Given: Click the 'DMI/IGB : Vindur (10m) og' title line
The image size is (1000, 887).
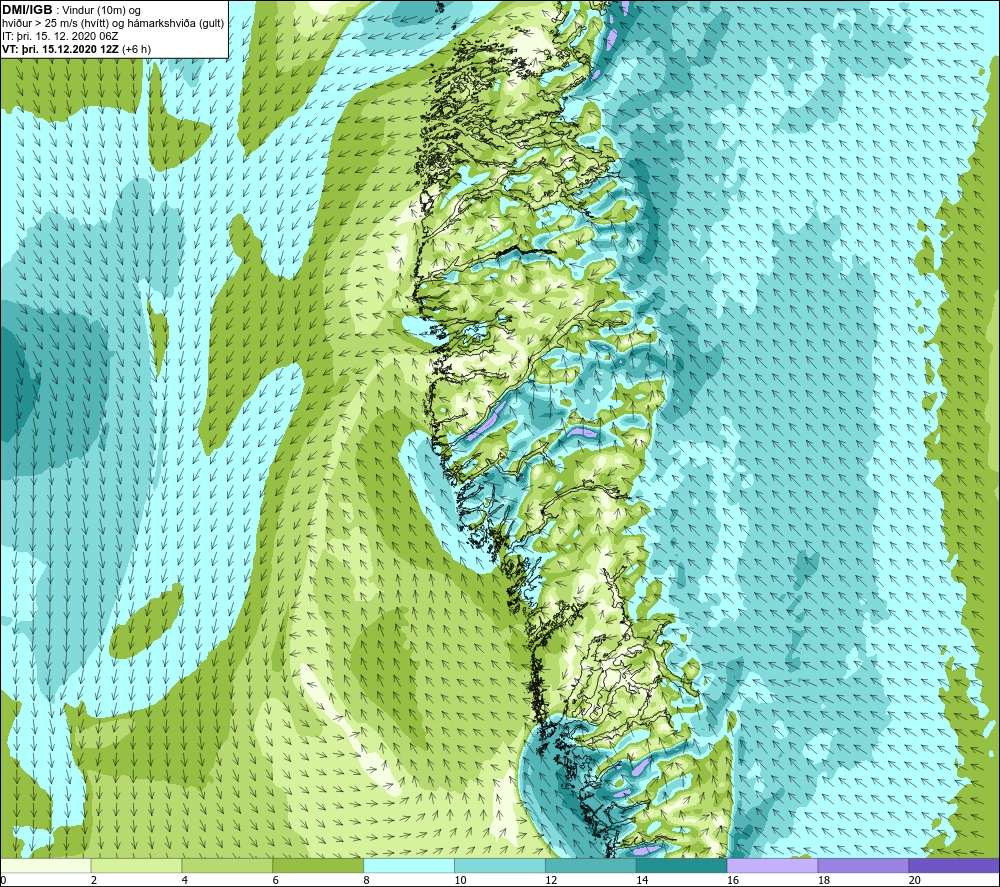Looking at the screenshot, I should click(x=71, y=10).
